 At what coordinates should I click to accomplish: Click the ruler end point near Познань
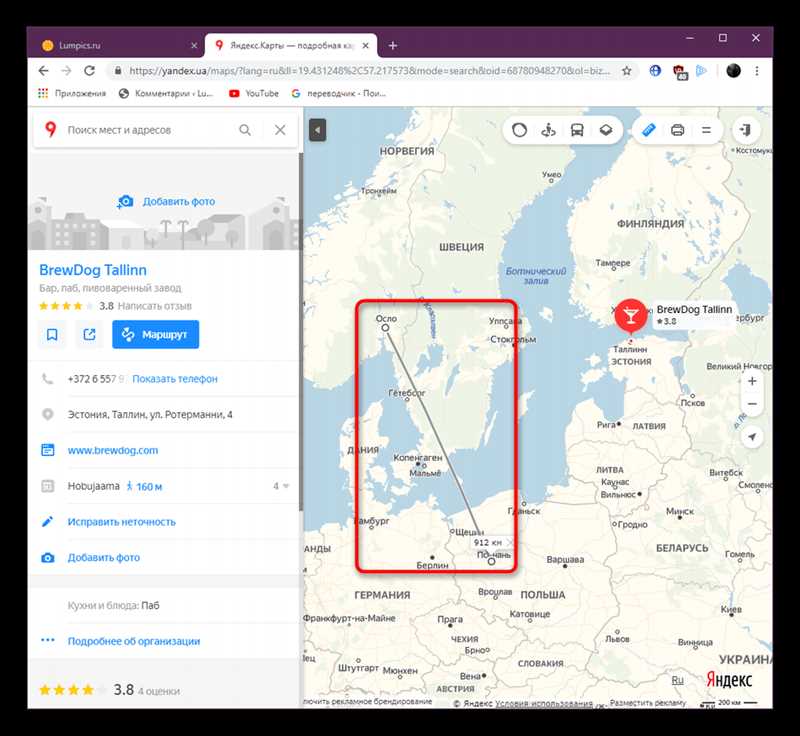[491, 561]
